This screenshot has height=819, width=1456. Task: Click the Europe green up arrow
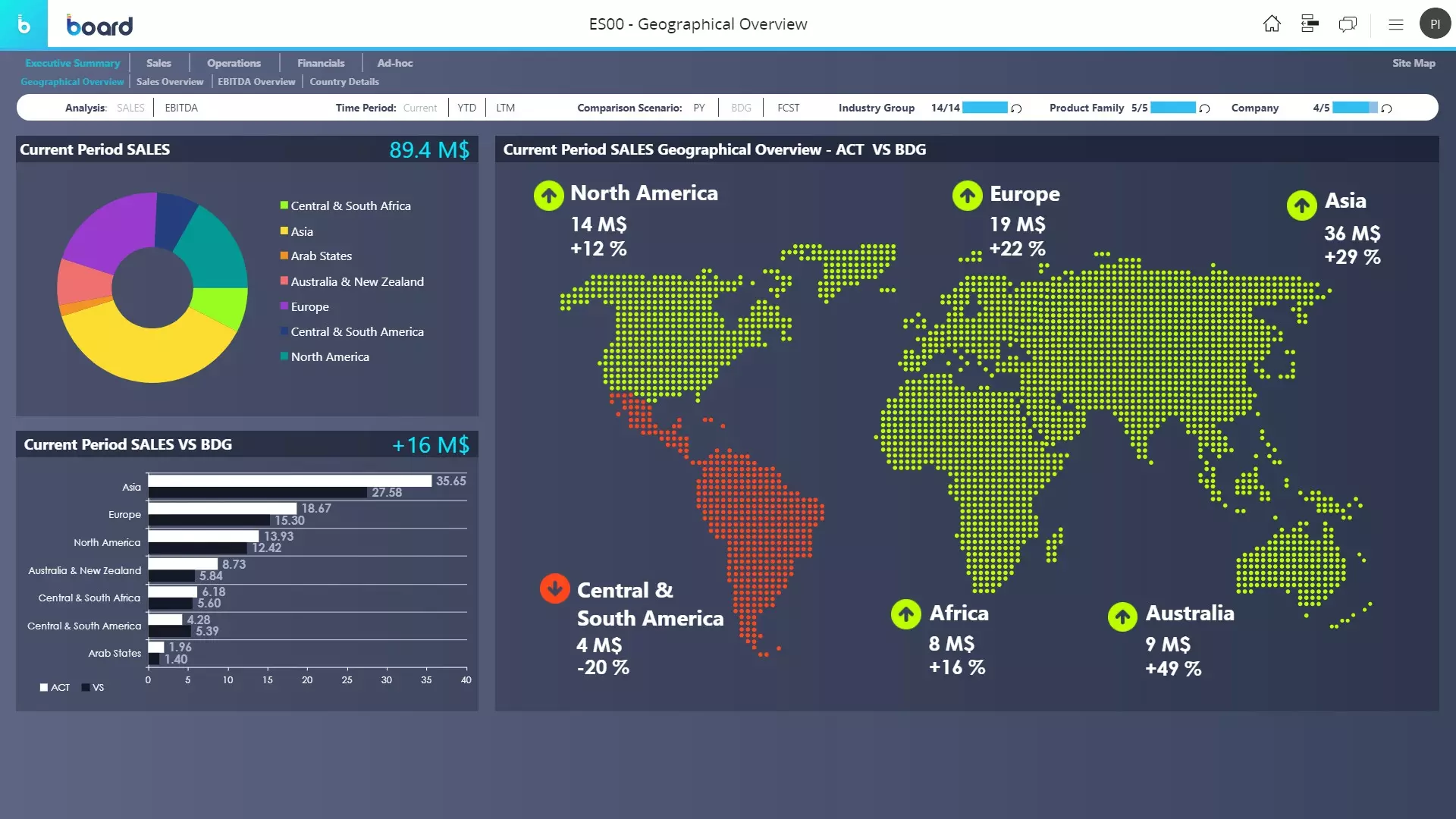[x=968, y=196]
